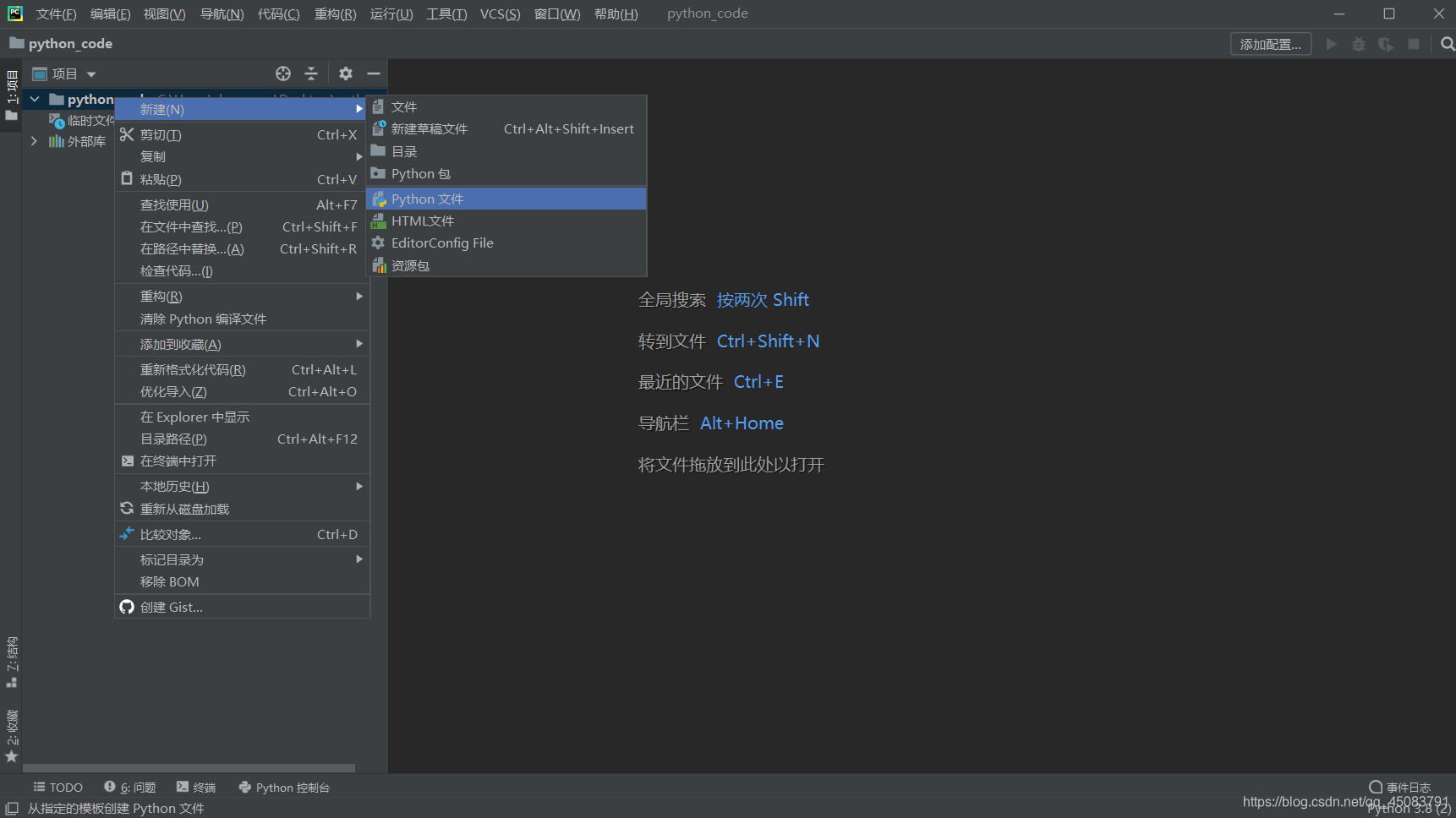Click the terminal icon beside 在终端中打开

pos(127,461)
